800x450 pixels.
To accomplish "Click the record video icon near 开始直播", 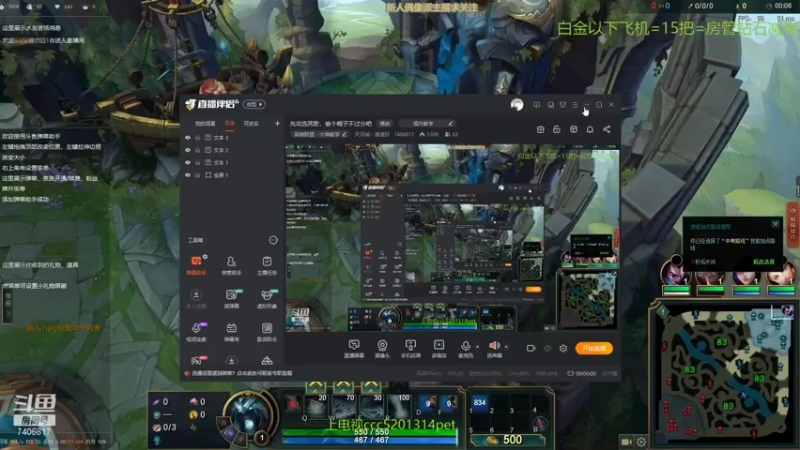I will point(531,348).
